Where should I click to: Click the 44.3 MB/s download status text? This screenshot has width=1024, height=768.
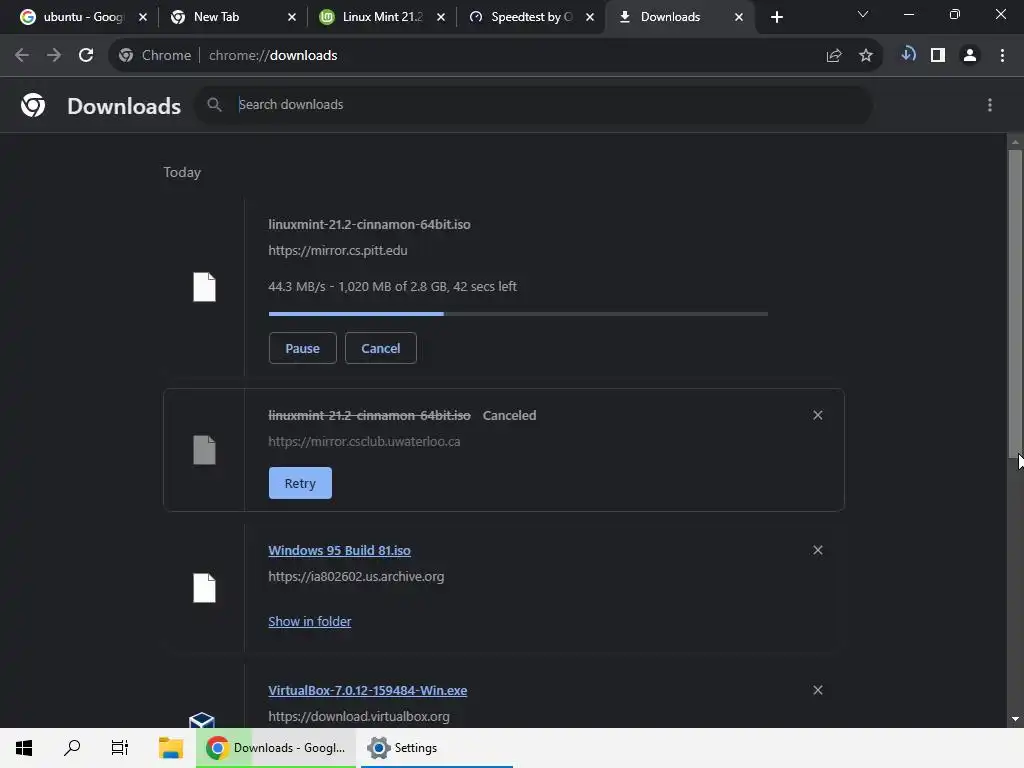392,287
